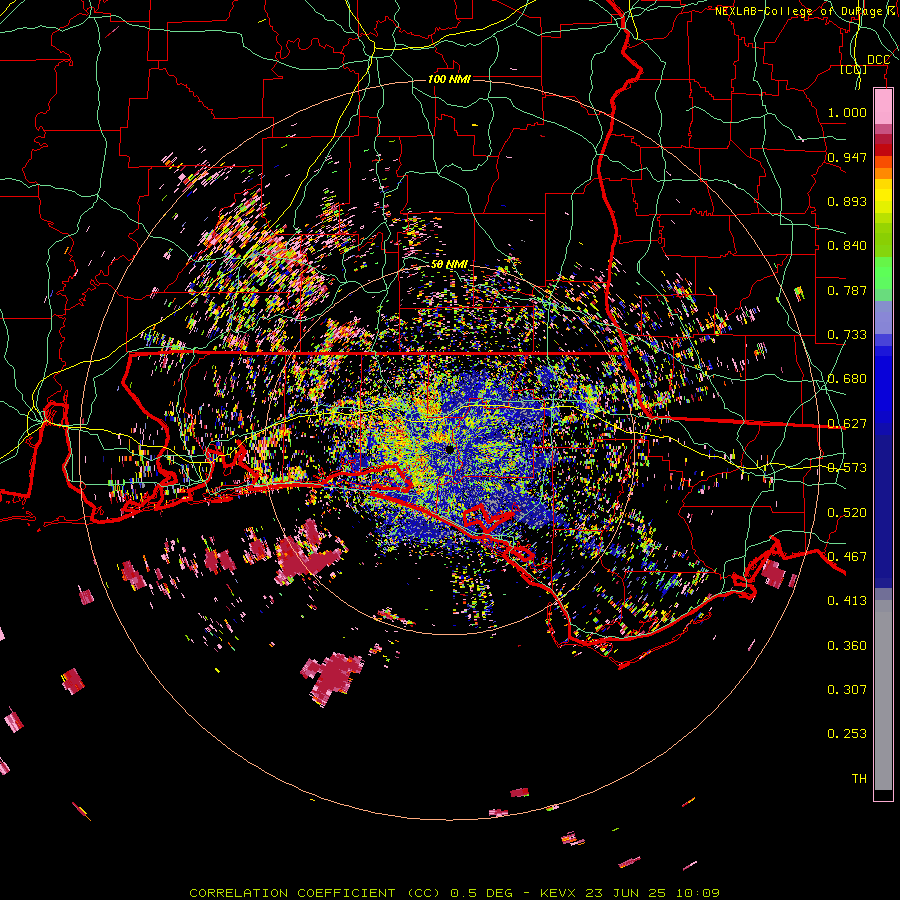Viewport: 900px width, 900px height.
Task: Select the 0.893 legend value
Action: tap(847, 201)
